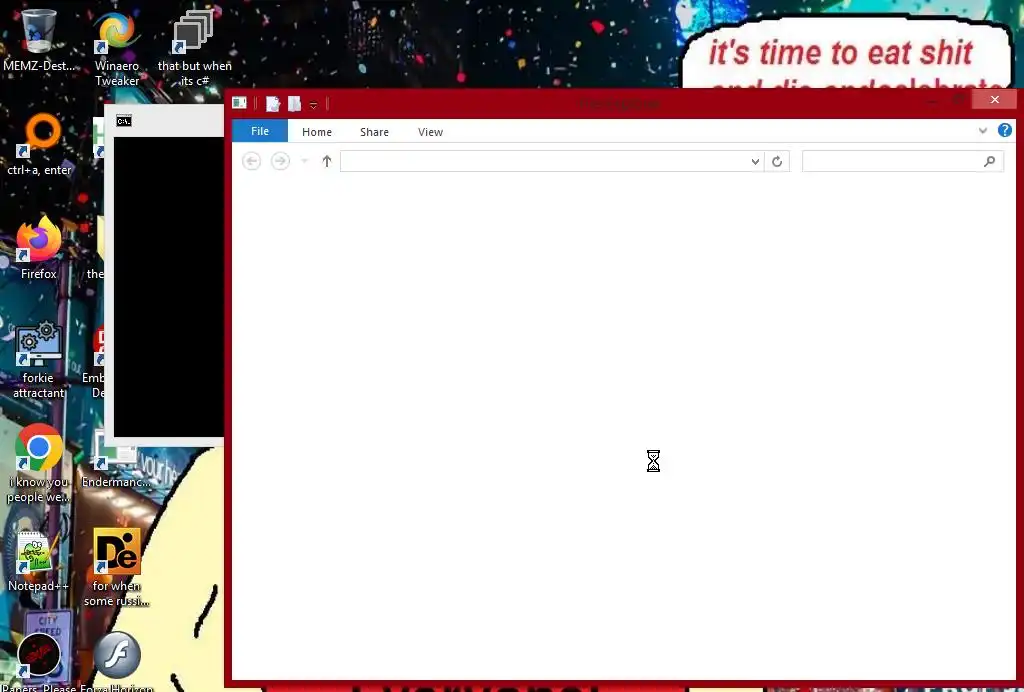The width and height of the screenshot is (1024, 692).
Task: Select the Notepad++ desktop shortcut
Action: pyautogui.click(x=39, y=560)
